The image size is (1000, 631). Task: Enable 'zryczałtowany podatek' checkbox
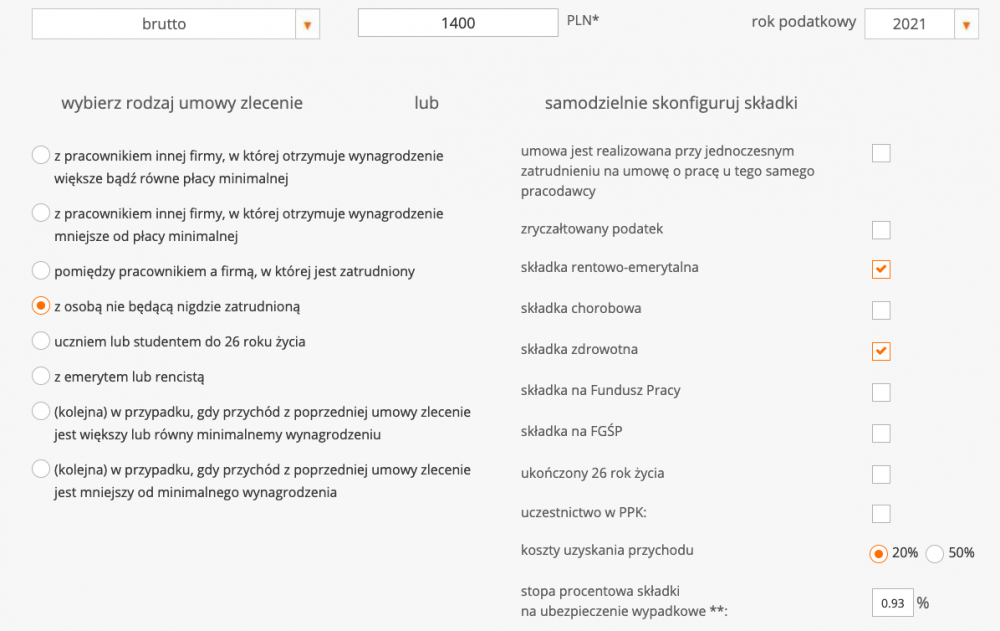tap(881, 230)
